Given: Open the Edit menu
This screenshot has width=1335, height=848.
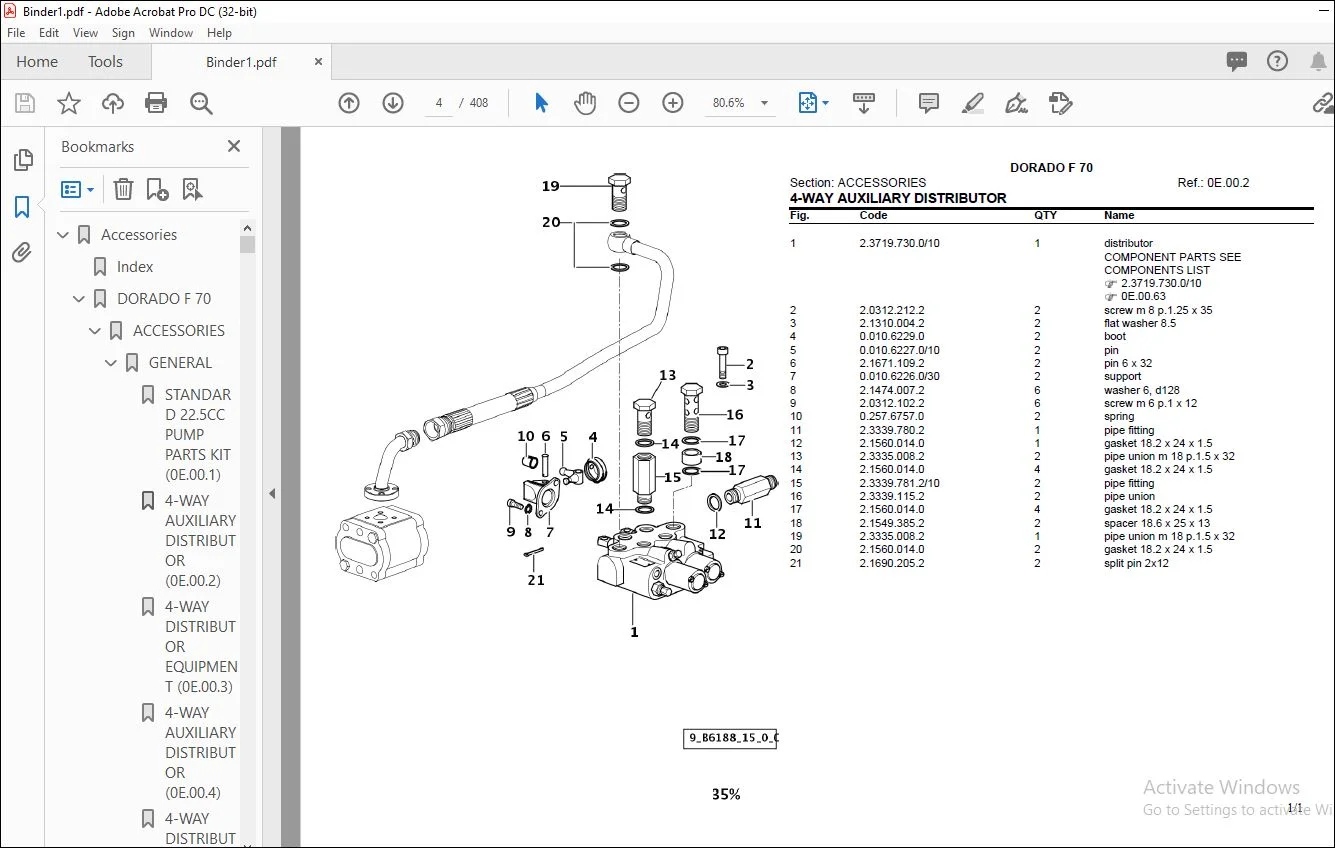Looking at the screenshot, I should [49, 33].
